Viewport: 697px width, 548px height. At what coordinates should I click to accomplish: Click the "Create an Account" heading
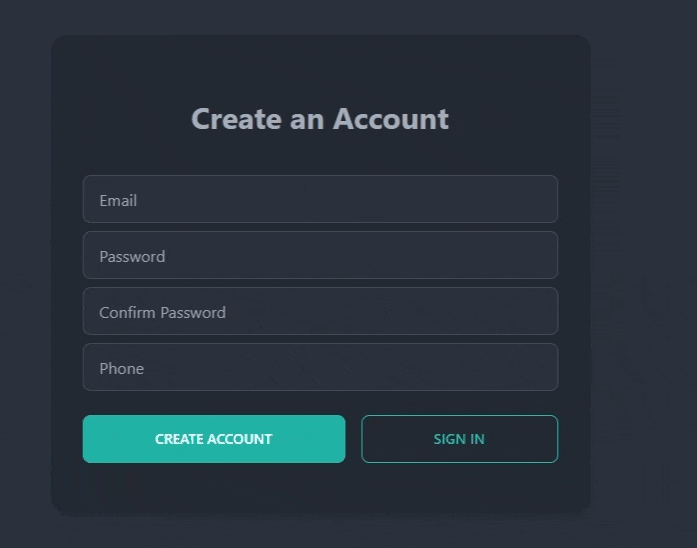(x=320, y=119)
